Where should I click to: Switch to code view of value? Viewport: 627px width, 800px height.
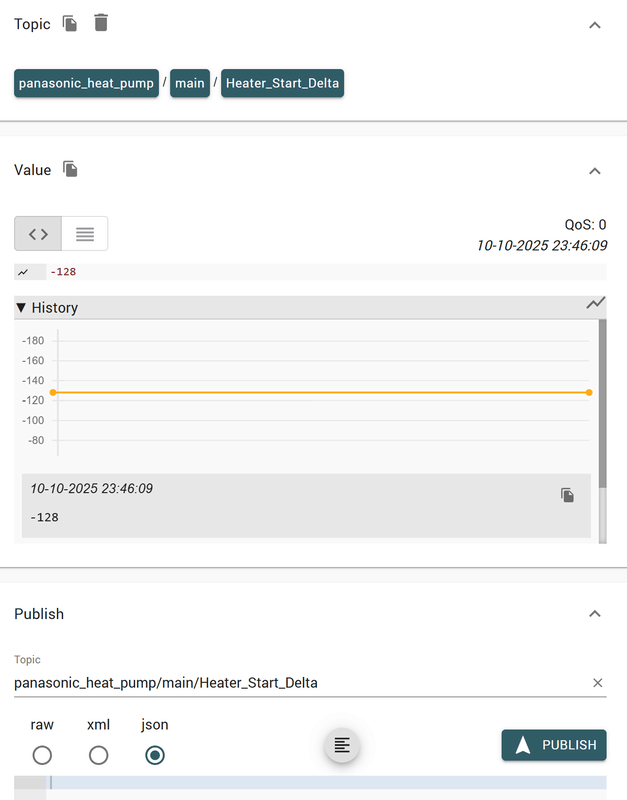coord(38,234)
